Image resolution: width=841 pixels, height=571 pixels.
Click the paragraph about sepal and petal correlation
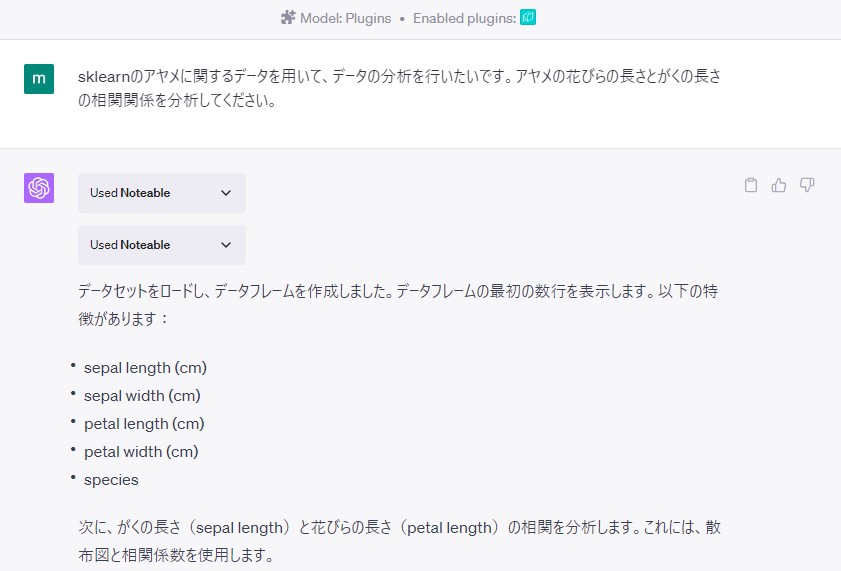coord(400,541)
